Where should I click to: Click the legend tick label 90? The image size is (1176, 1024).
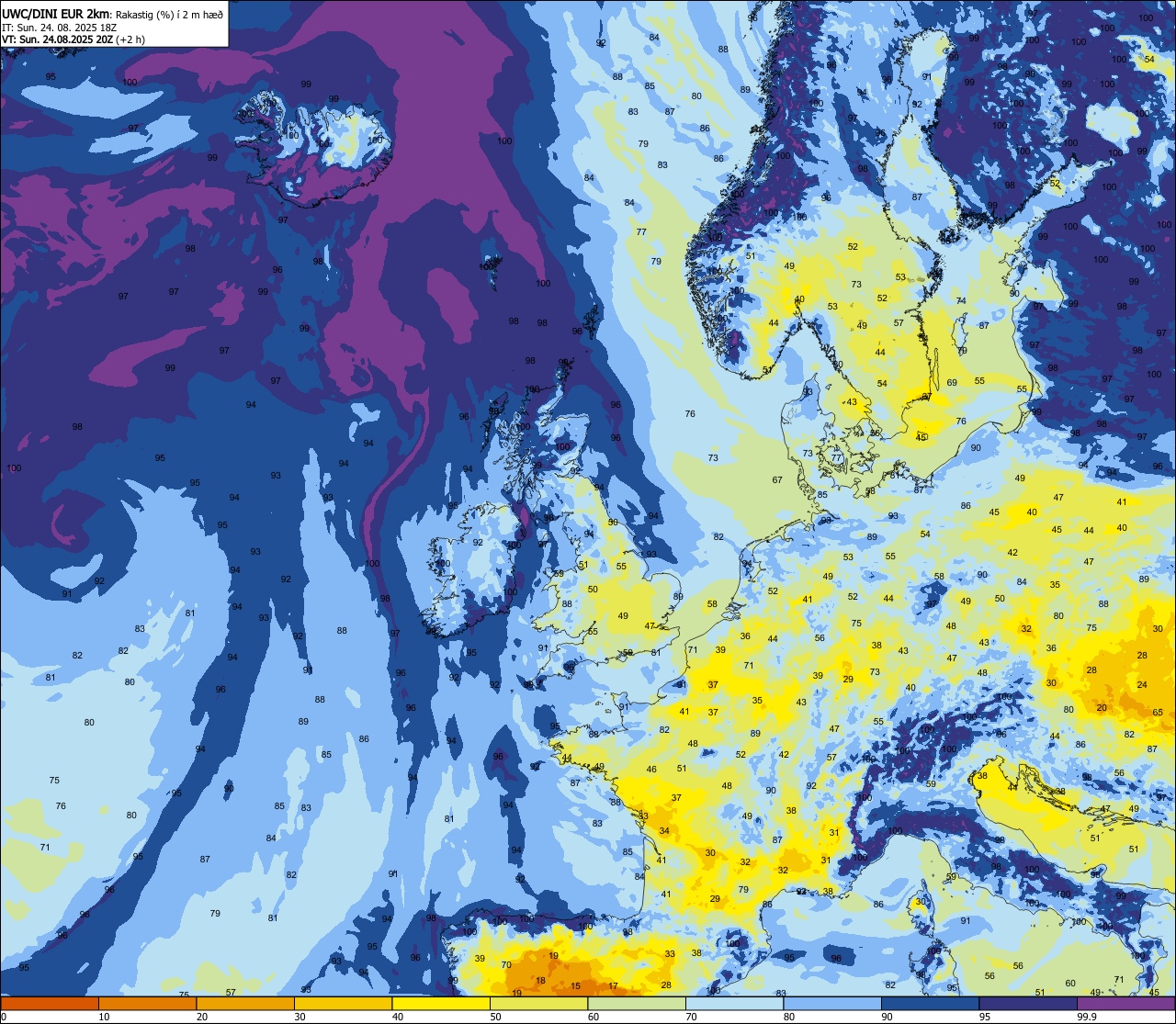[x=887, y=1017]
